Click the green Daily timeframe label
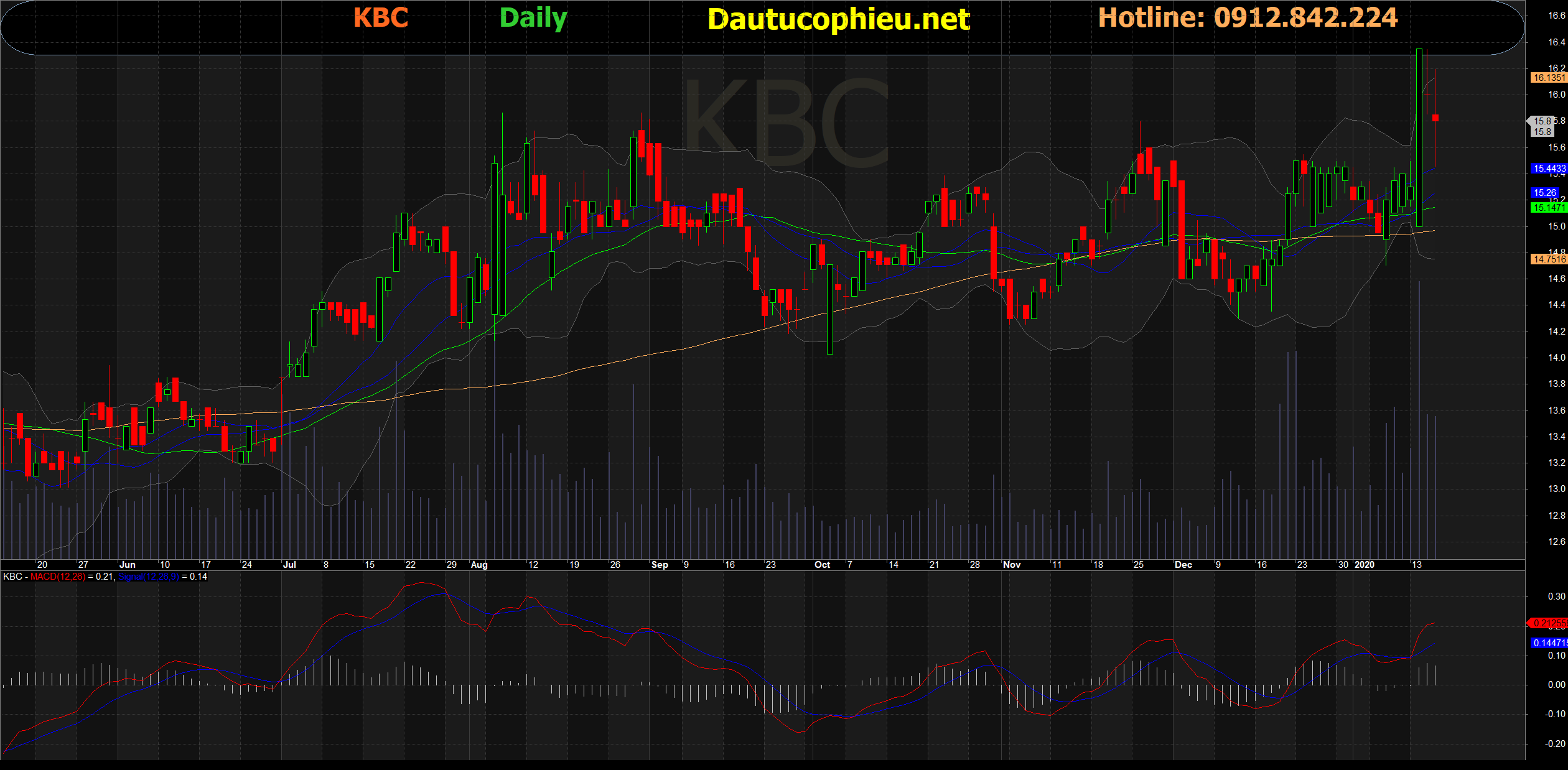Viewport: 1568px width, 770px height. coord(533,19)
